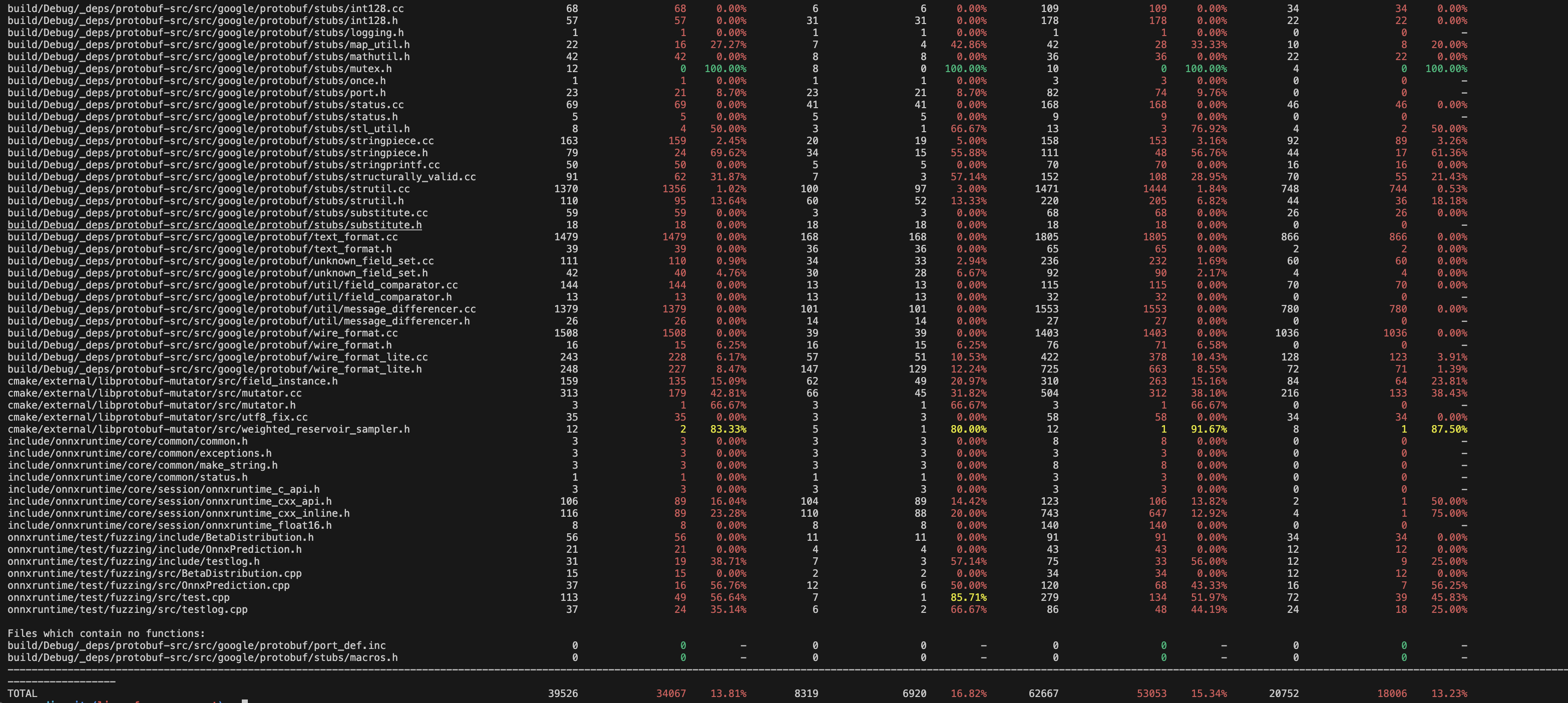1568x703 pixels.
Task: Select the util/message_differencer.cc file path
Action: pos(242,309)
